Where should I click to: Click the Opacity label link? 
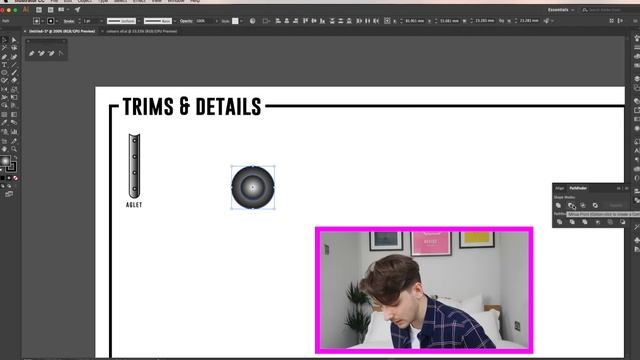click(x=186, y=21)
